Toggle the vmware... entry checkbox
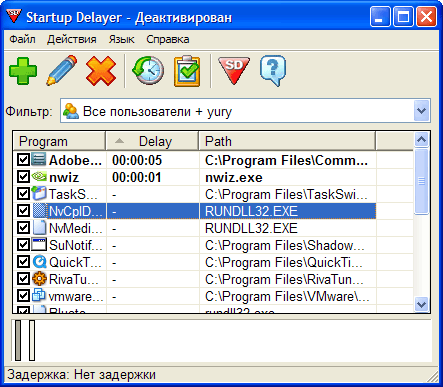 23,296
